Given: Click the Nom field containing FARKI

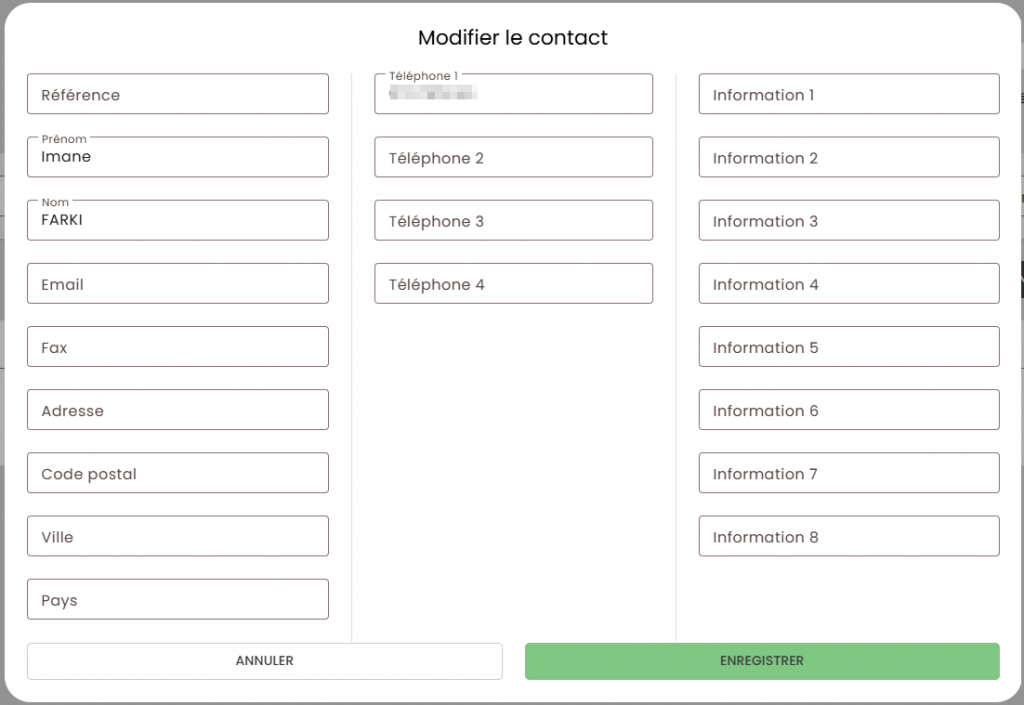Looking at the screenshot, I should (178, 220).
